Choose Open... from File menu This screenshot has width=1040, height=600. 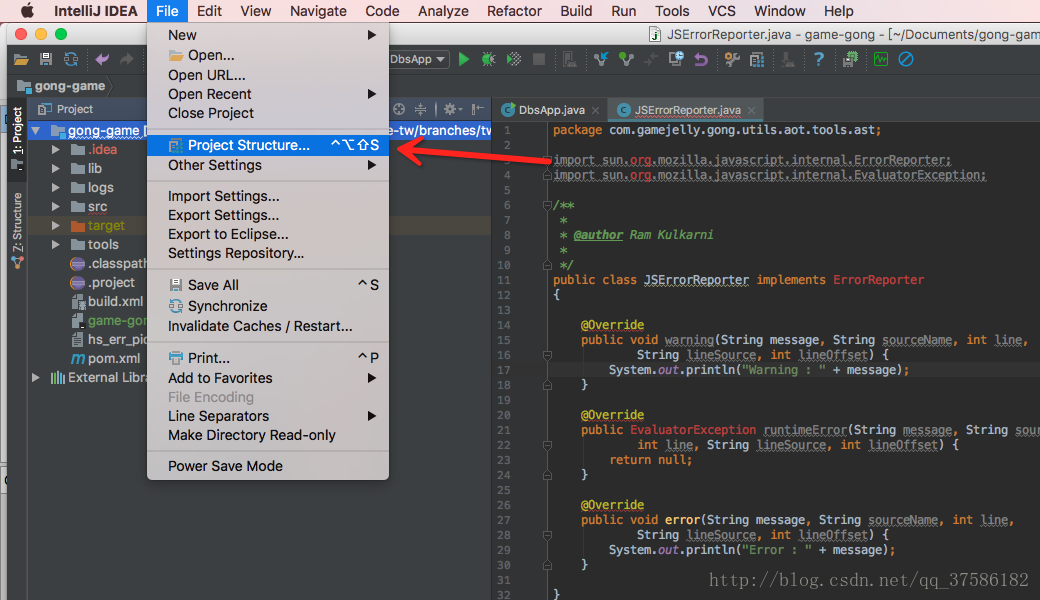point(268,55)
